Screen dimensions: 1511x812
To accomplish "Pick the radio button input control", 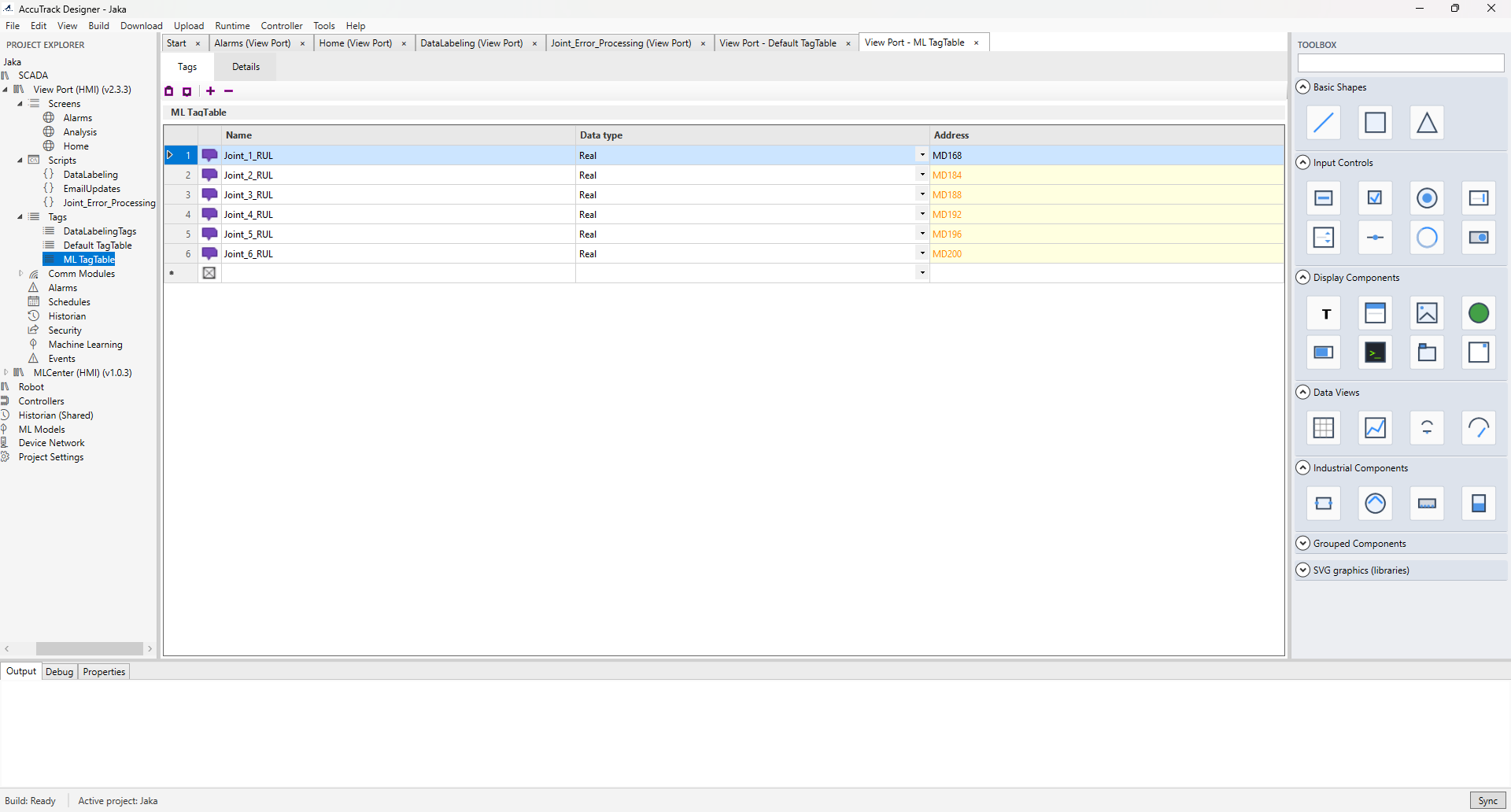I will pos(1427,198).
